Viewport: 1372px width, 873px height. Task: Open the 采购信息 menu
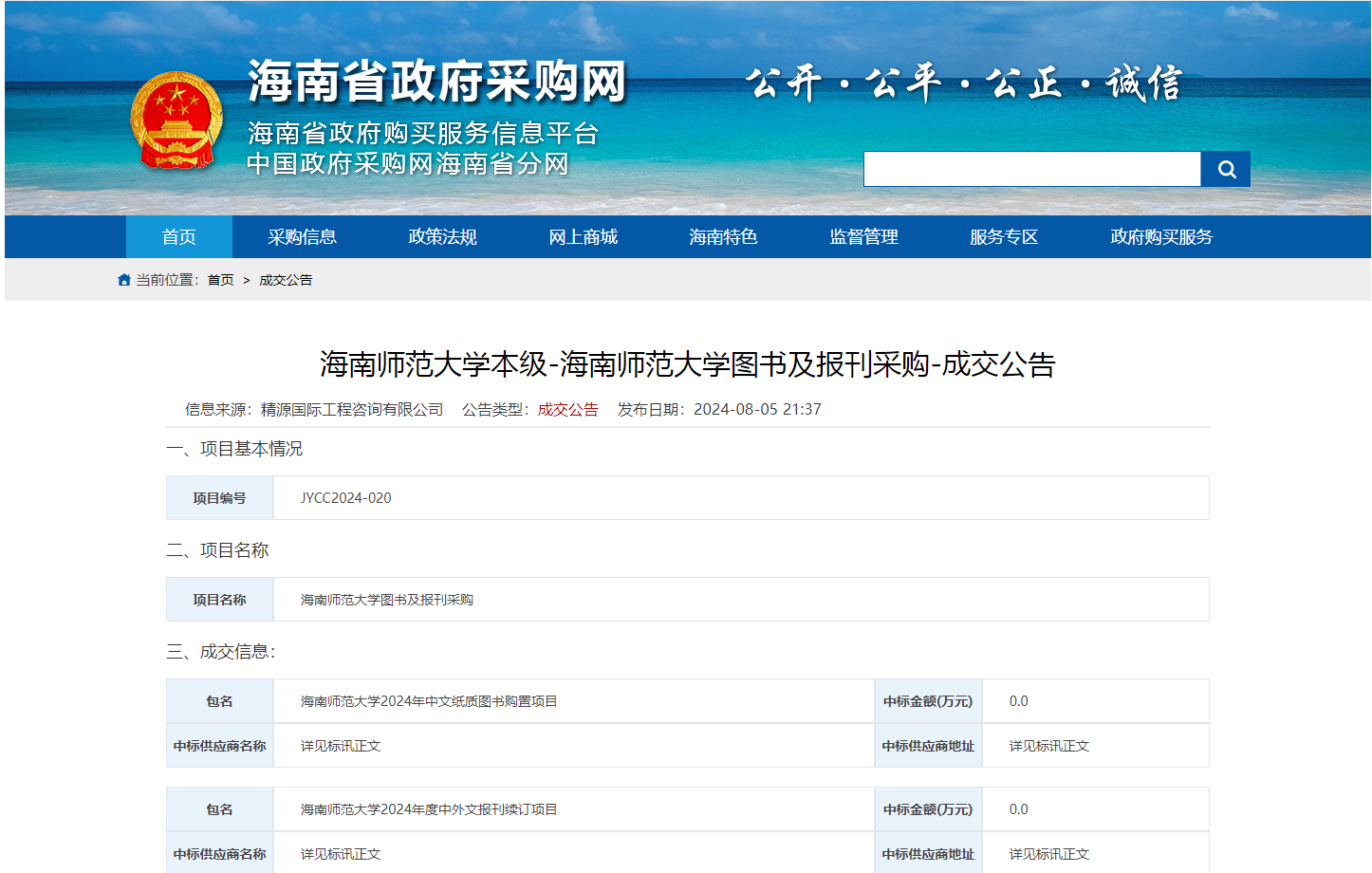(x=303, y=237)
